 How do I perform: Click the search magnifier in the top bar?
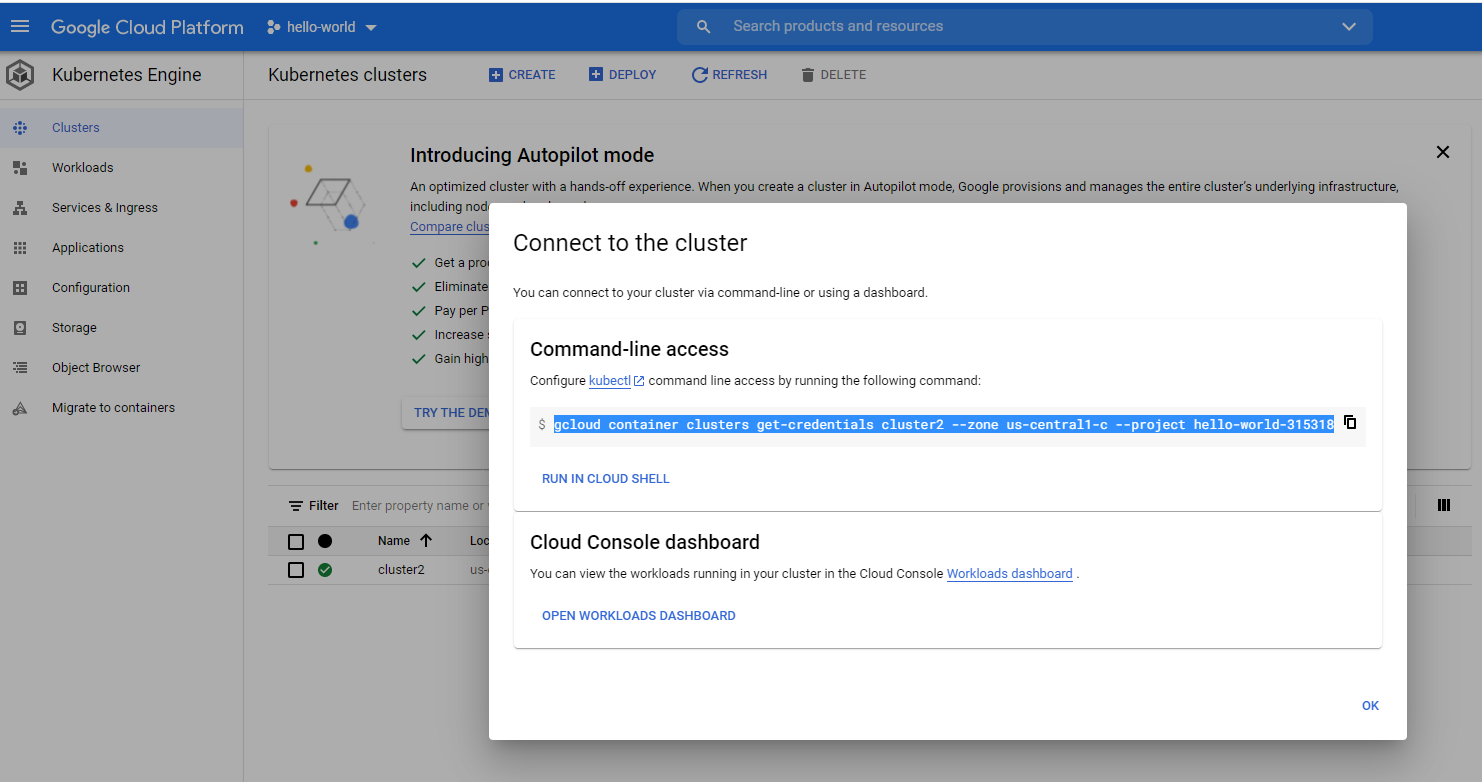703,26
